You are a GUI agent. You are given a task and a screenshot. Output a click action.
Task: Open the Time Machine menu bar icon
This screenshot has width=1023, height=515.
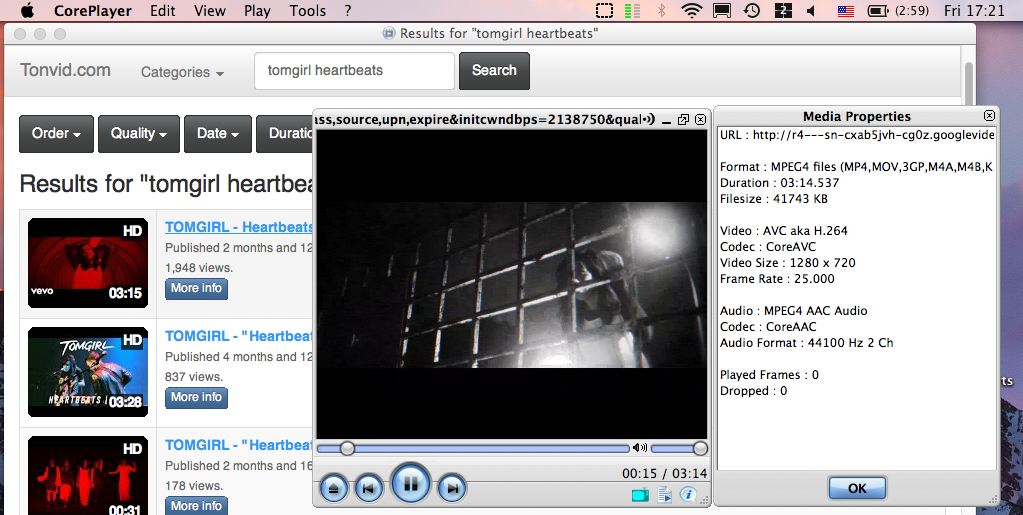pyautogui.click(x=752, y=10)
